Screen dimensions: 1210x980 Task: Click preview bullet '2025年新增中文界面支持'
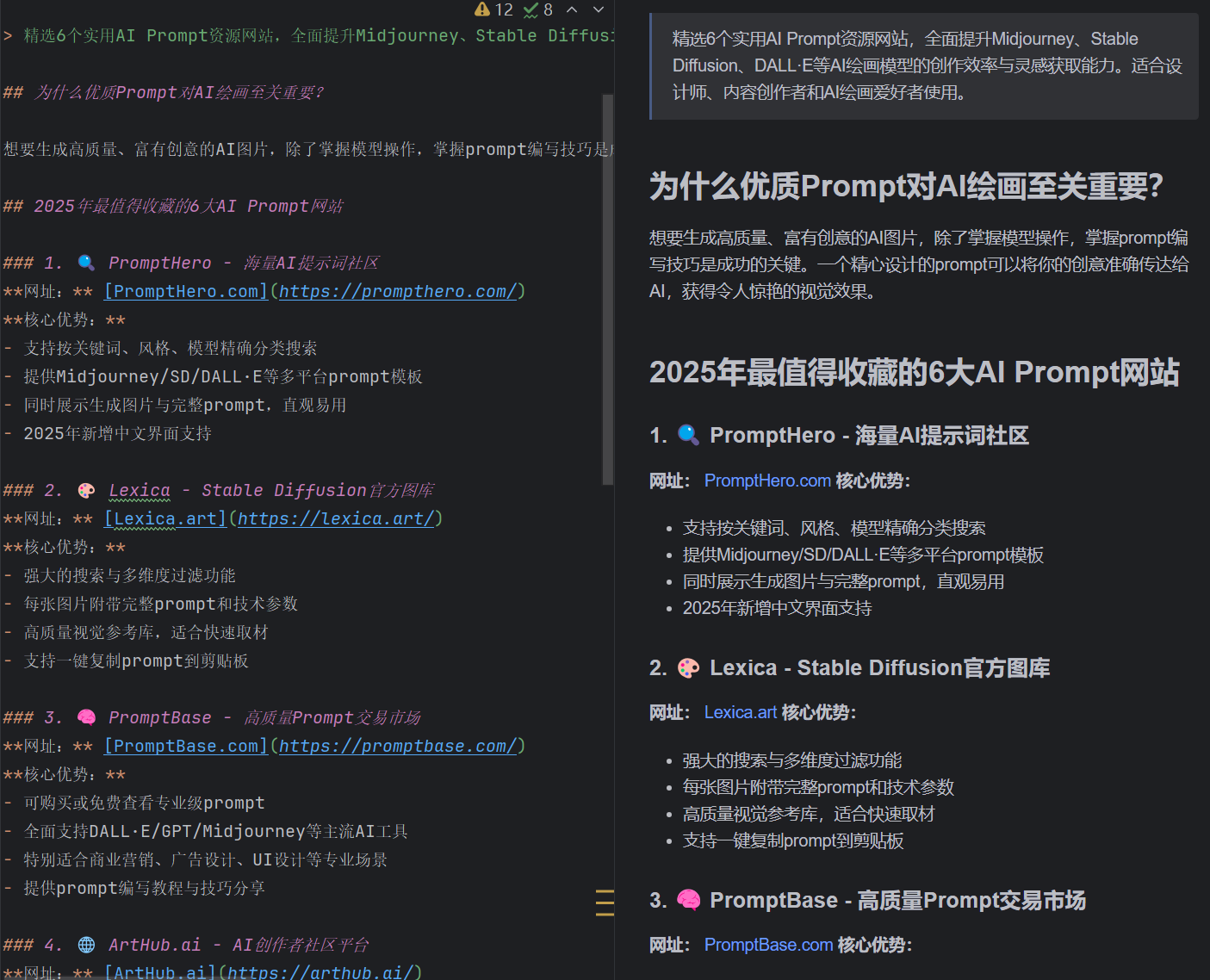[777, 608]
